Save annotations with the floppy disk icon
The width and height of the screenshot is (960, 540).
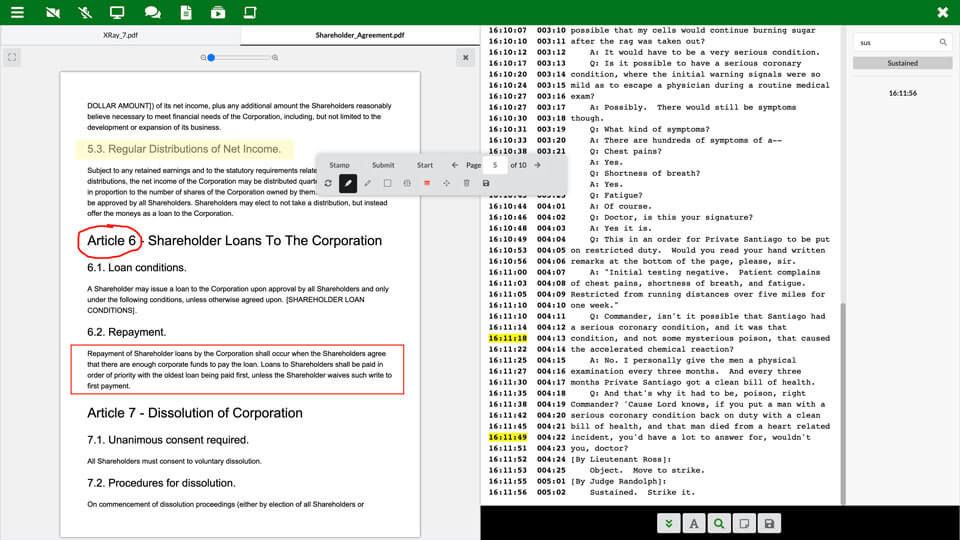[x=486, y=183]
